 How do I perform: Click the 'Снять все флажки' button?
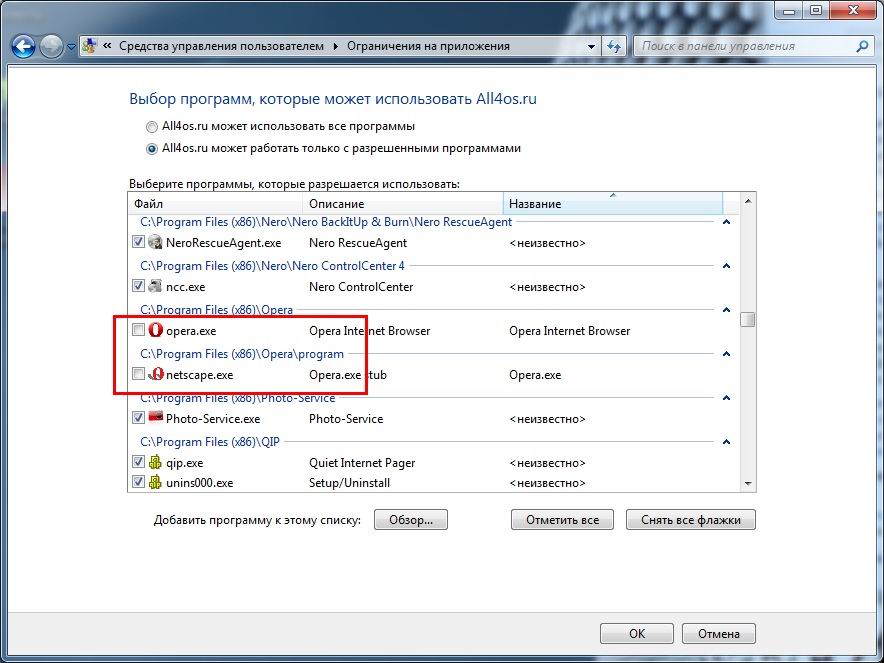[x=691, y=520]
